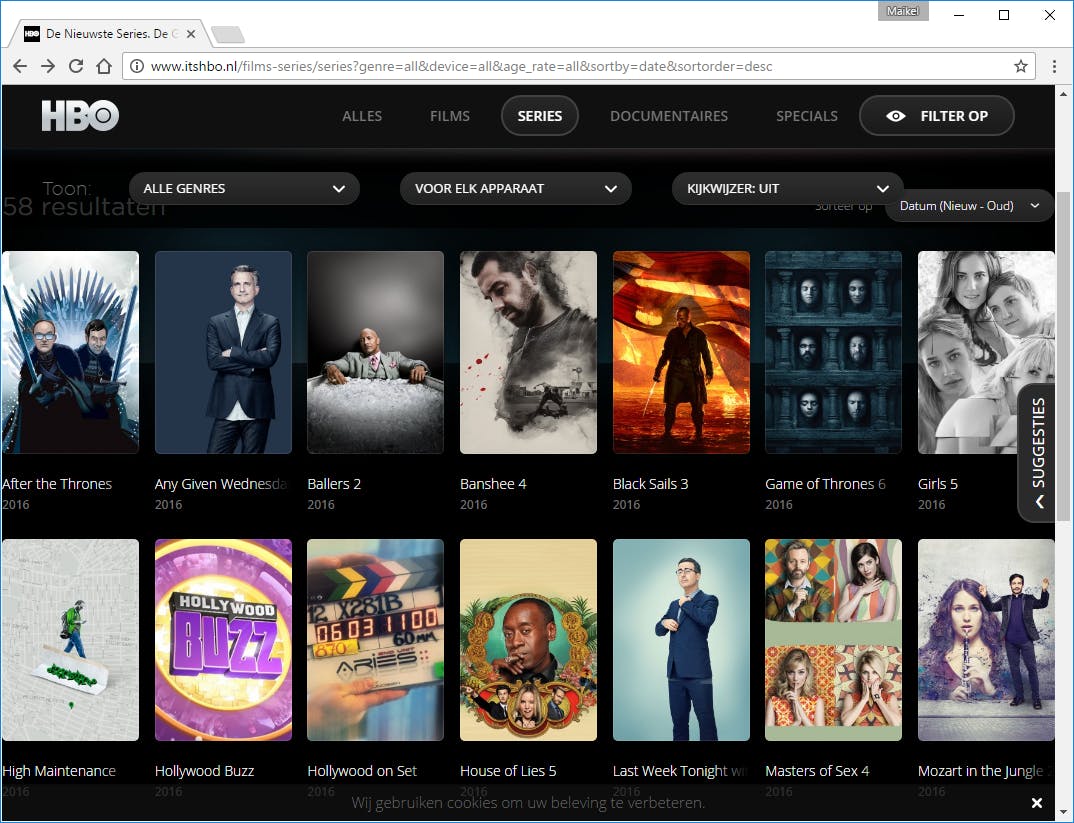This screenshot has height=823, width=1074.
Task: Open the House of Lies 5 poster
Action: 528,640
